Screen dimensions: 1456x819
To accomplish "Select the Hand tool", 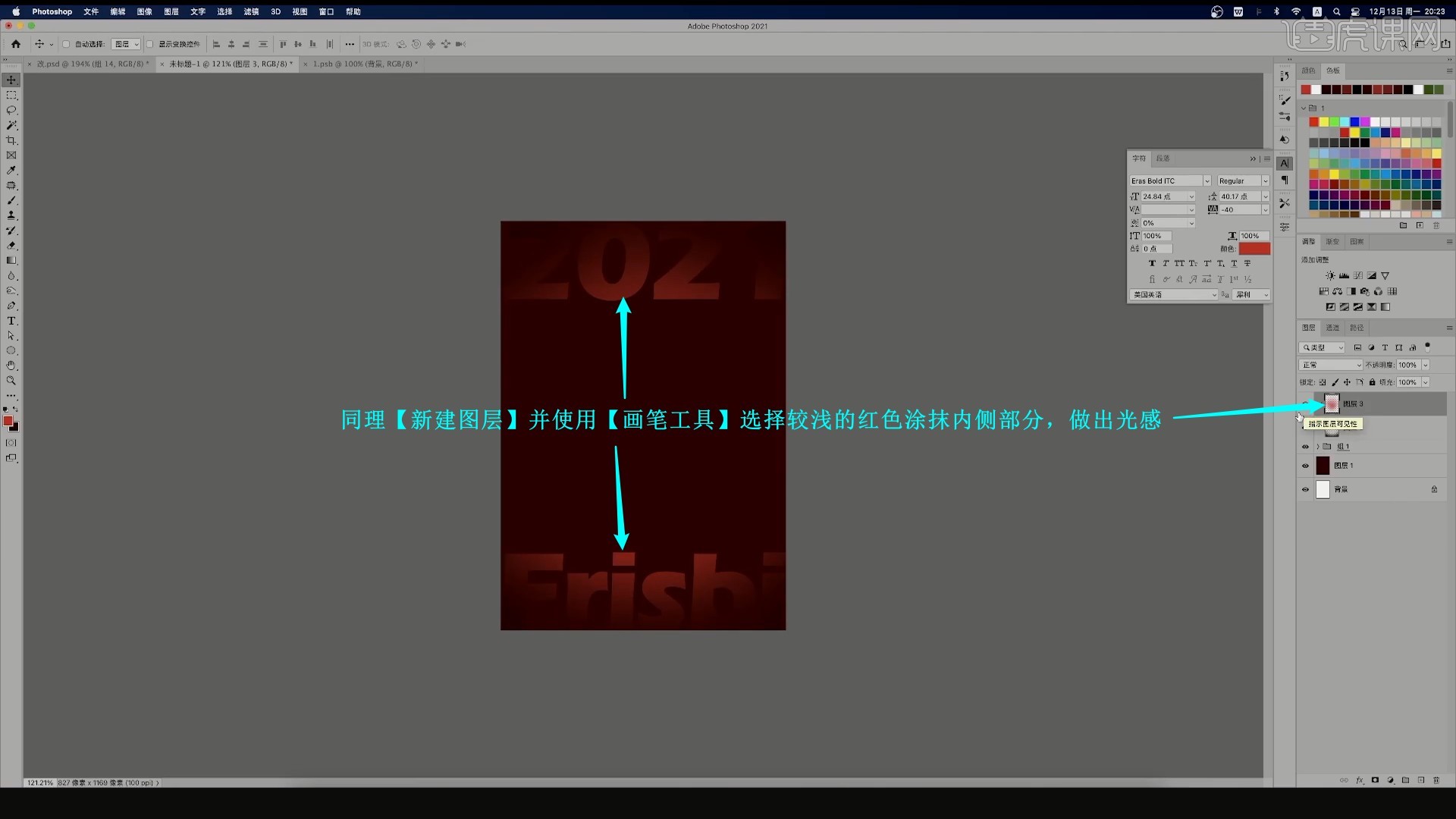I will [11, 366].
